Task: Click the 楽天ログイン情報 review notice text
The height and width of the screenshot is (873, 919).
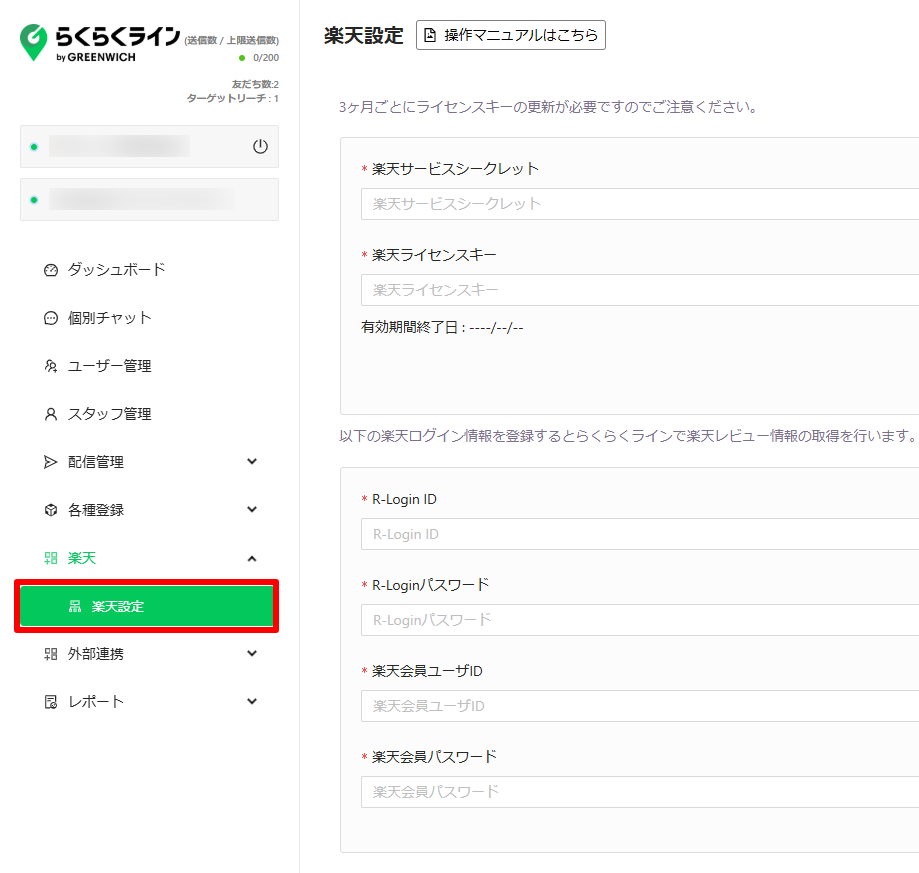Action: pyautogui.click(x=627, y=436)
